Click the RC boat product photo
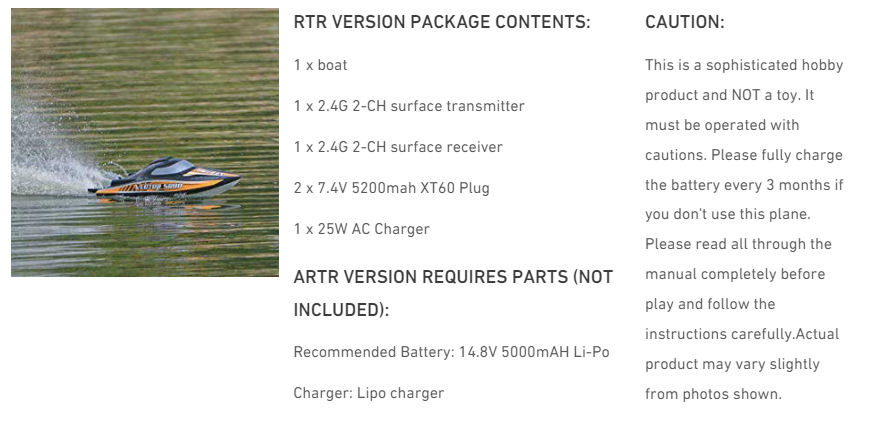886x427 pixels. (145, 142)
